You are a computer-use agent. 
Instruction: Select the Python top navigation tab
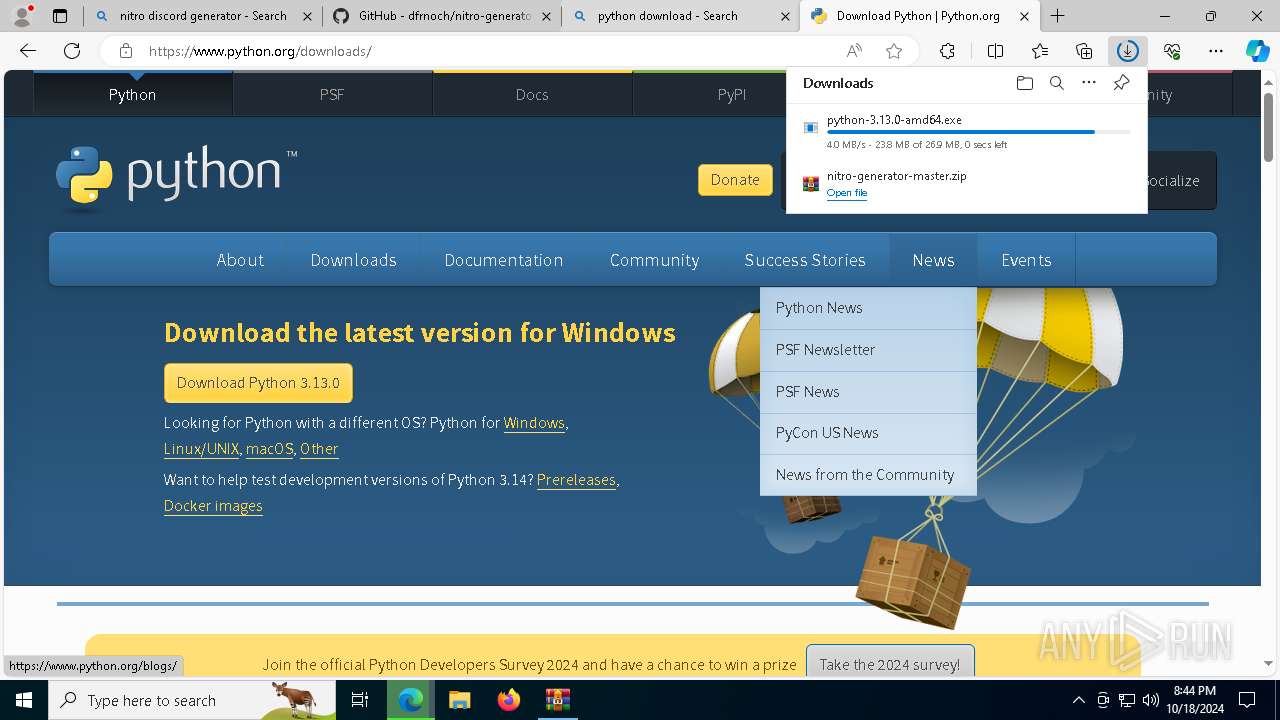click(133, 94)
